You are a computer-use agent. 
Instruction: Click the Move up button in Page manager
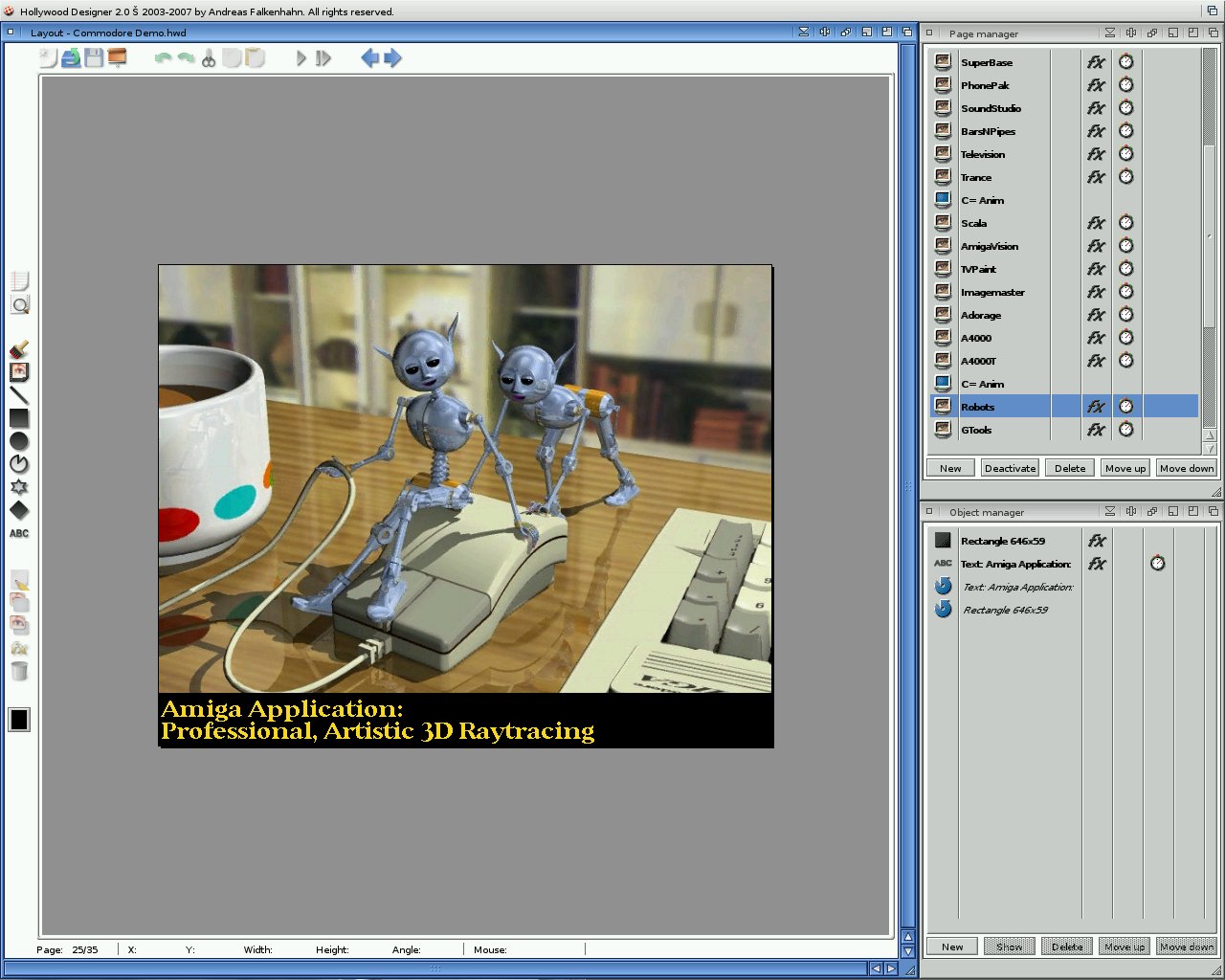pyautogui.click(x=1125, y=468)
